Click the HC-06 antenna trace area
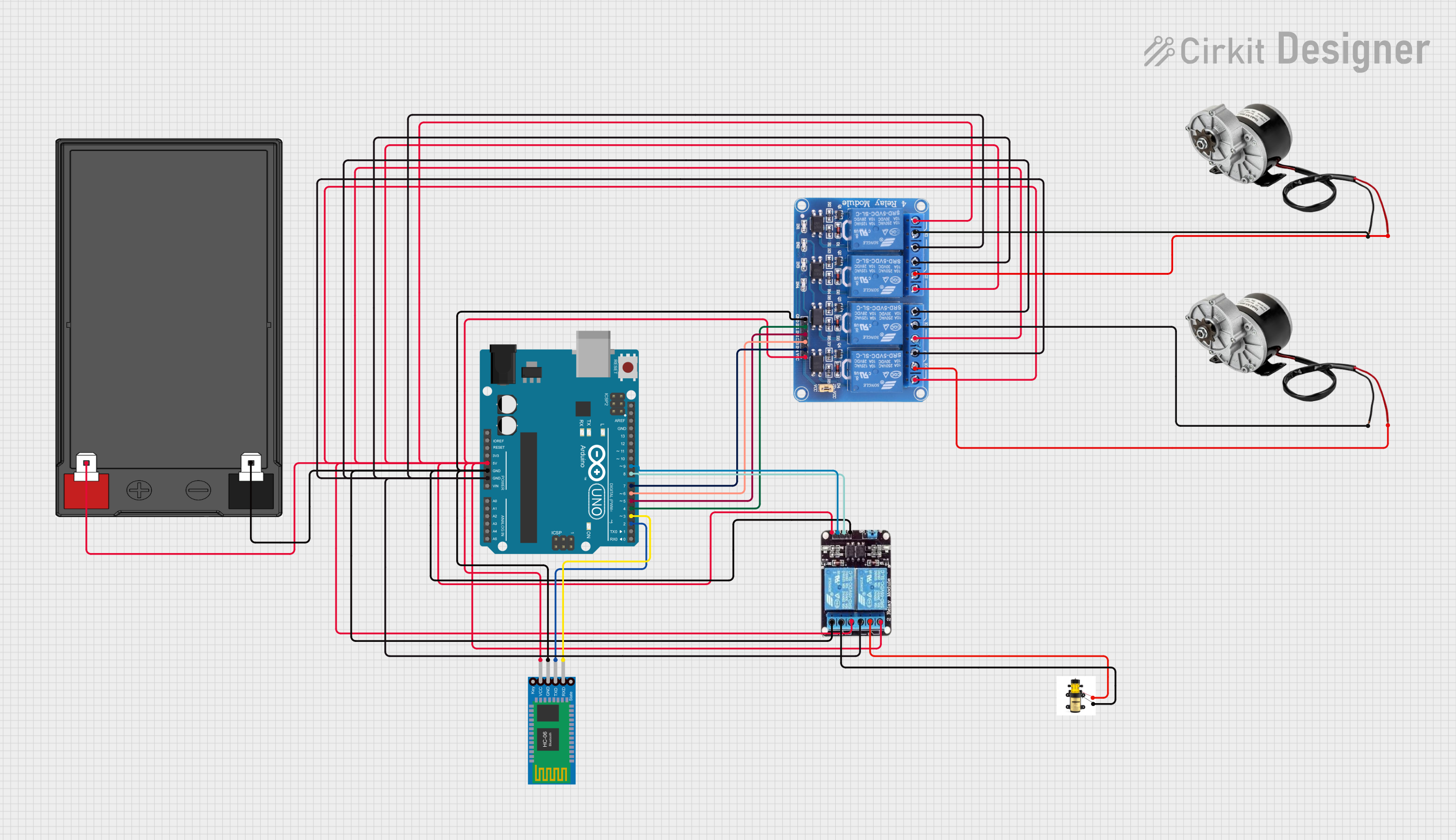 (552, 773)
